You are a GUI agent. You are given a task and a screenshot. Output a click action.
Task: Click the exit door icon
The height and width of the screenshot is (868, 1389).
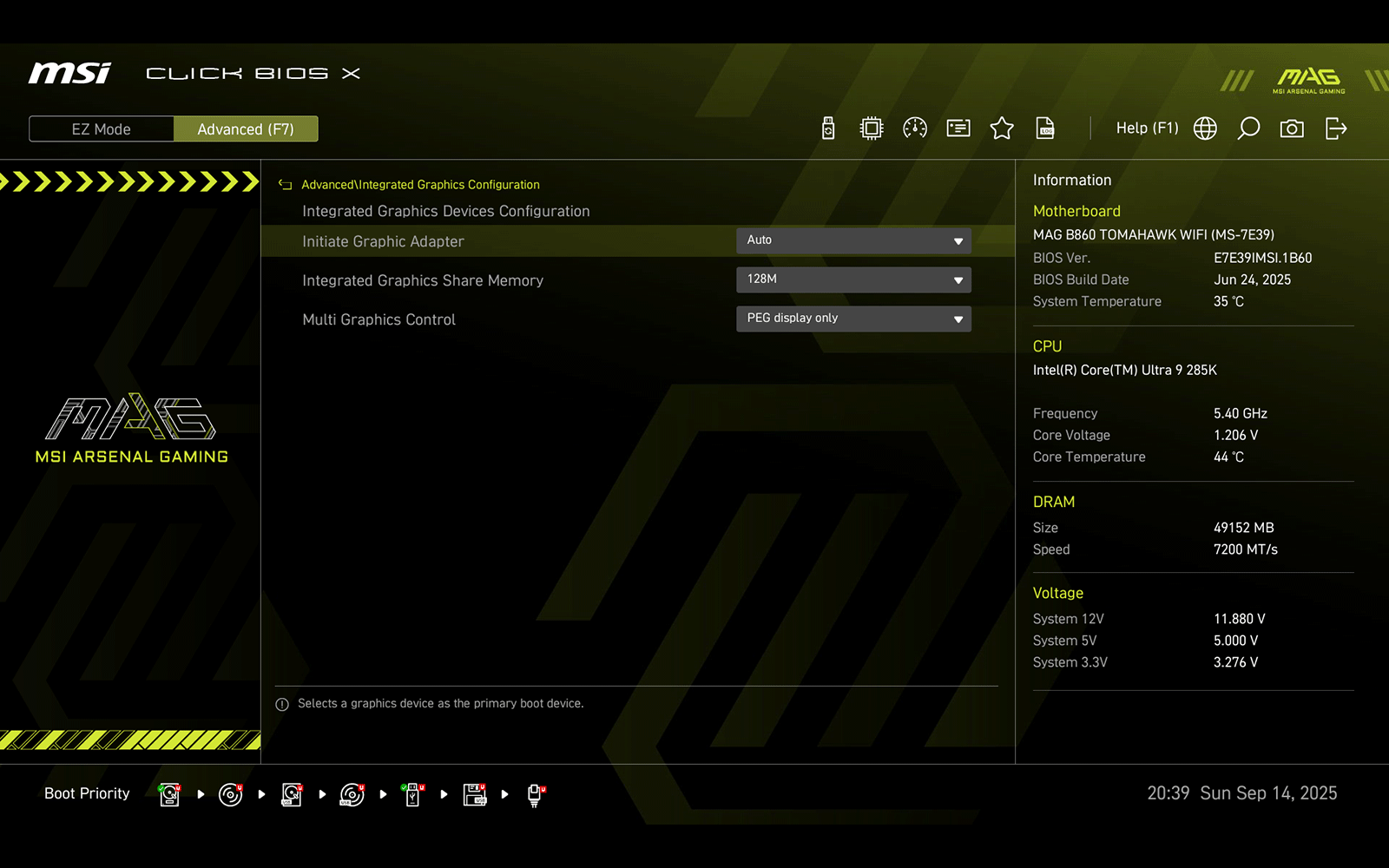point(1336,128)
